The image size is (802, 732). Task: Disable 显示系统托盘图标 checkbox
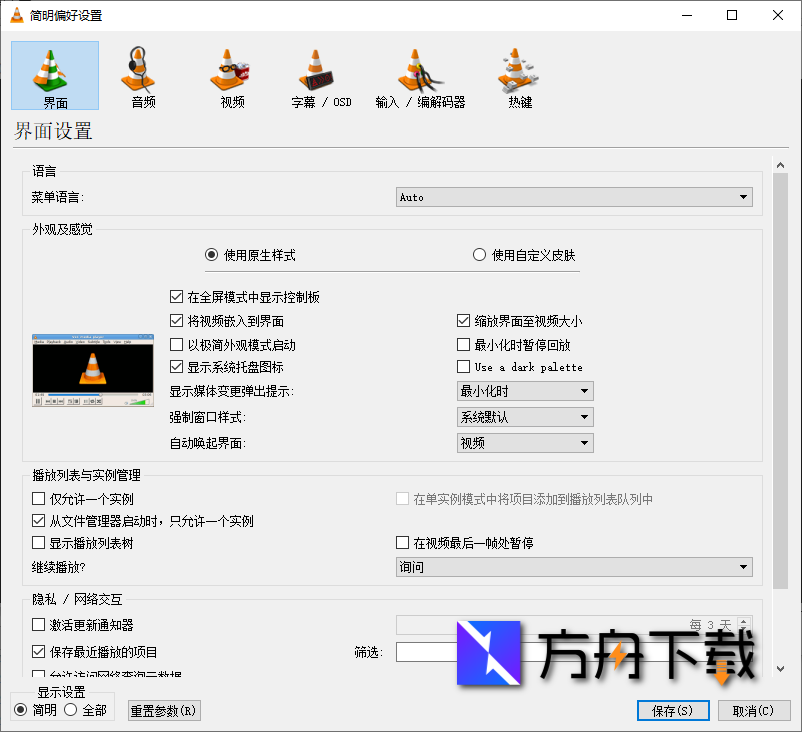[x=177, y=365]
